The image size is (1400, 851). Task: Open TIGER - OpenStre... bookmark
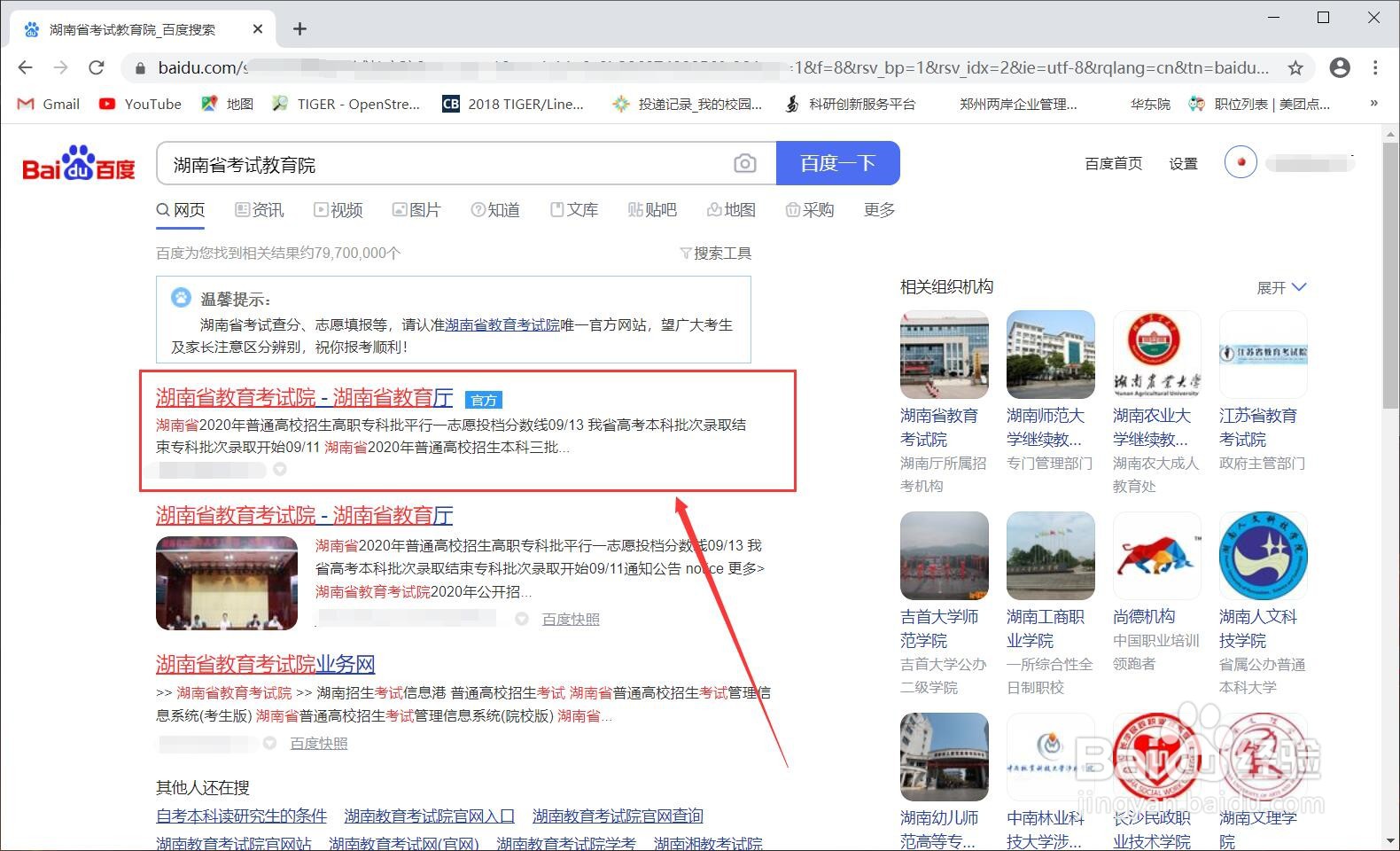(346, 104)
